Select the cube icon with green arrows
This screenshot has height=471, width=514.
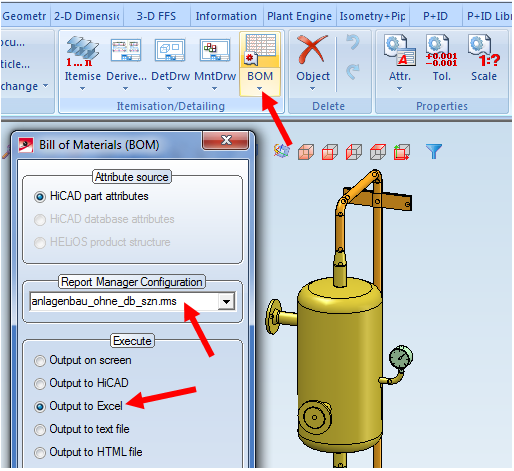coord(402,152)
